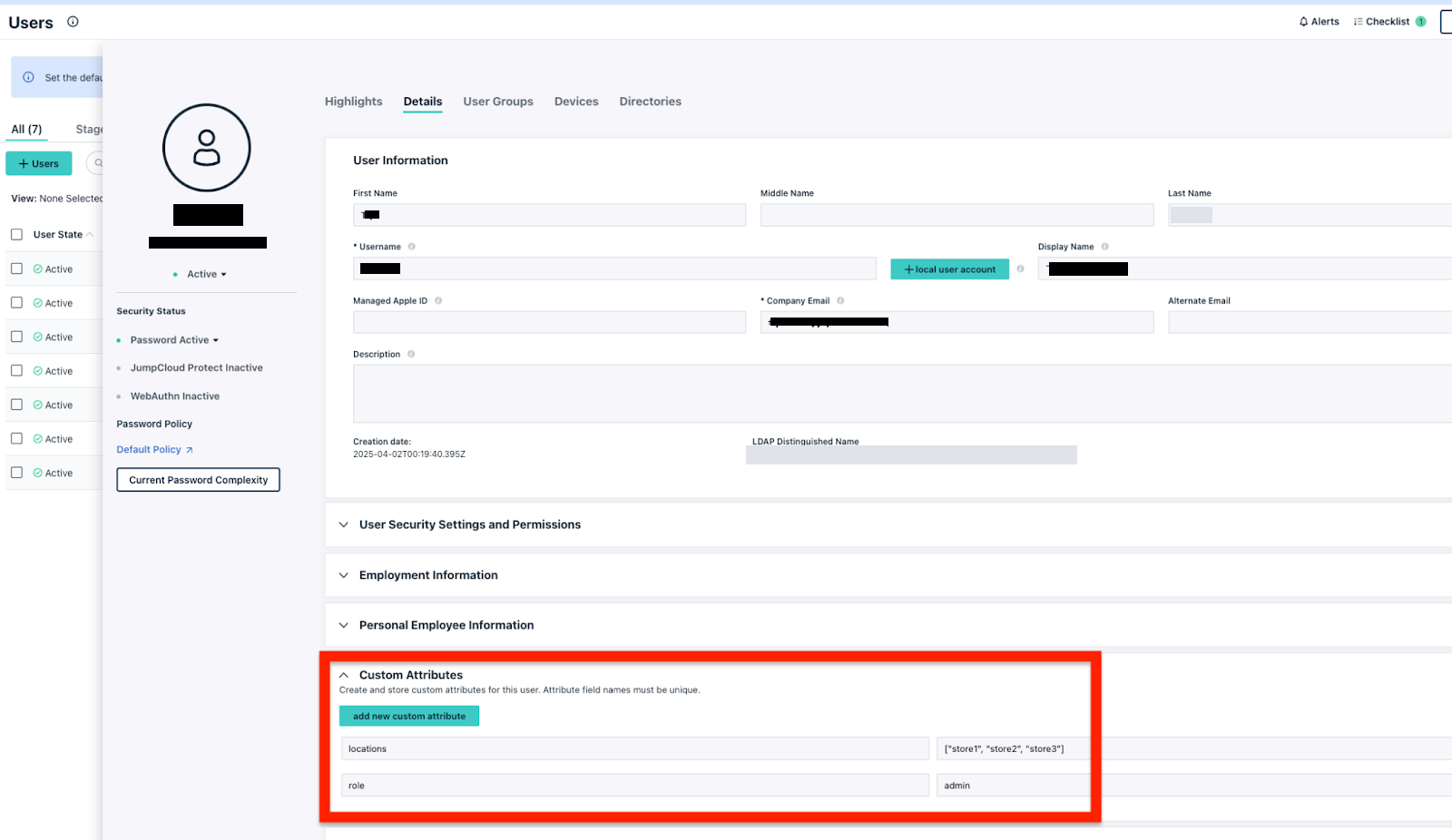Collapse the Custom Attributes section
Screen dimensions: 1452x840
(x=344, y=675)
